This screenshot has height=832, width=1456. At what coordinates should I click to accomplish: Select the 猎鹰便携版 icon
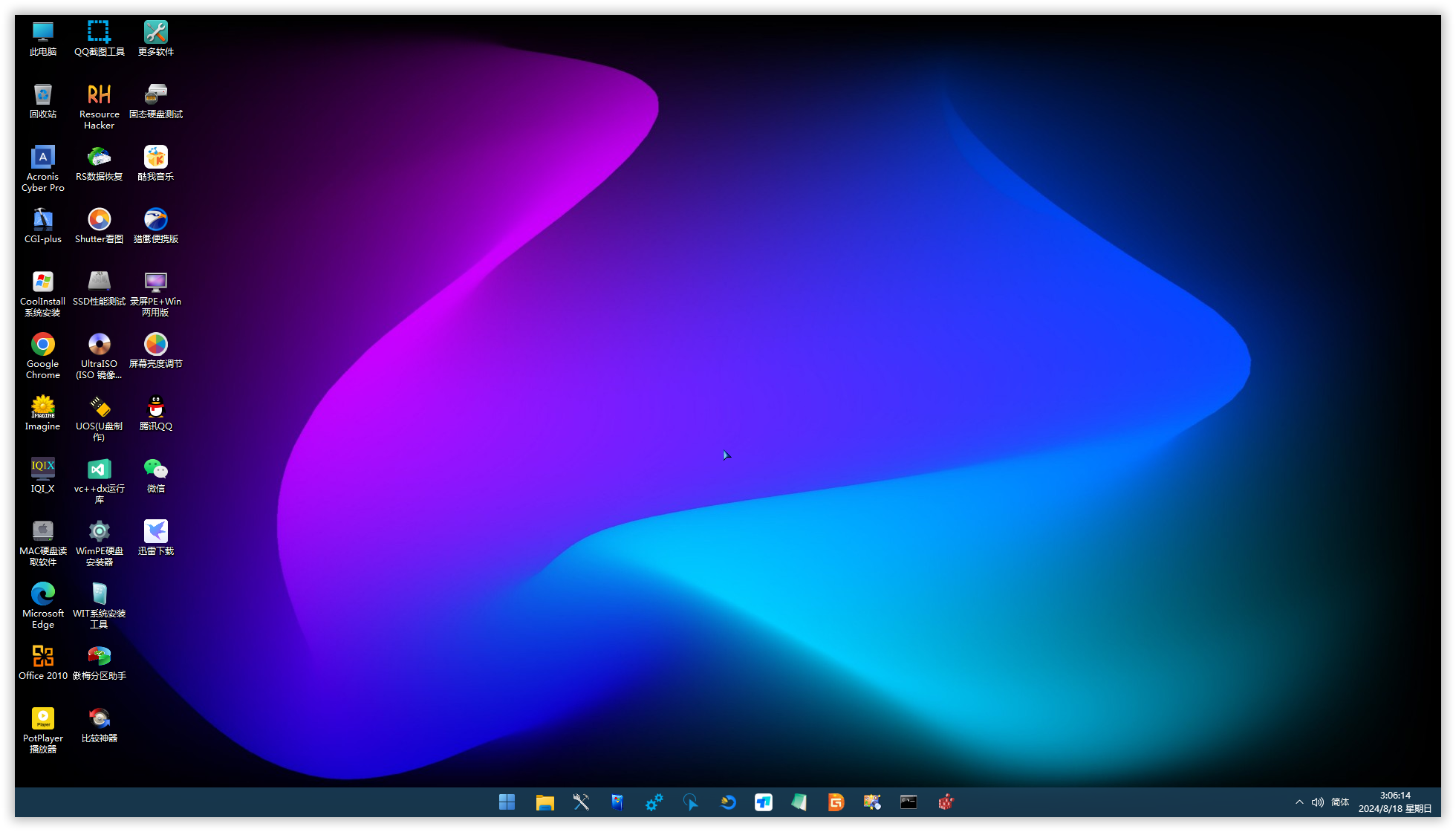pyautogui.click(x=156, y=226)
